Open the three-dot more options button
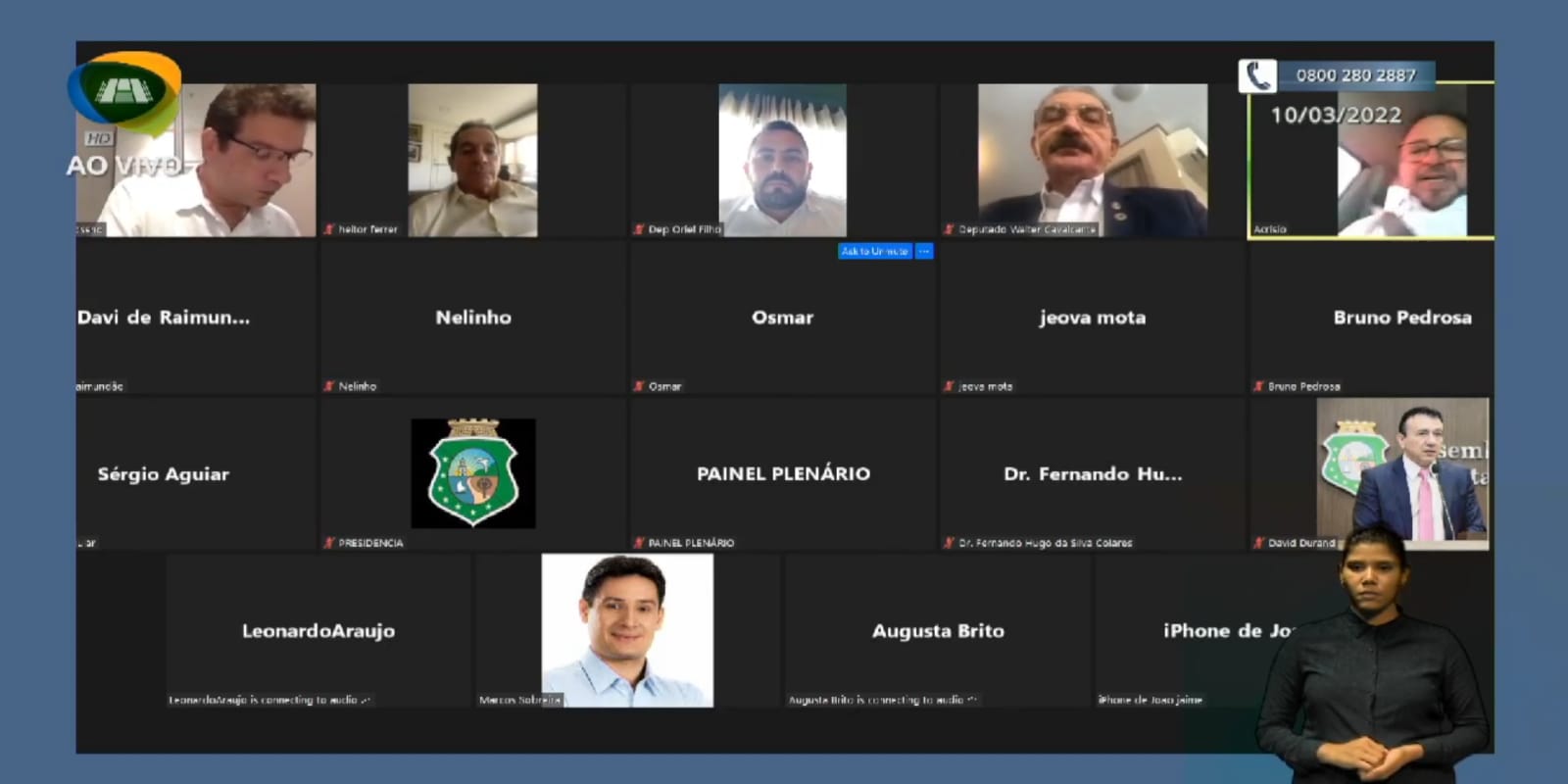 coord(924,252)
